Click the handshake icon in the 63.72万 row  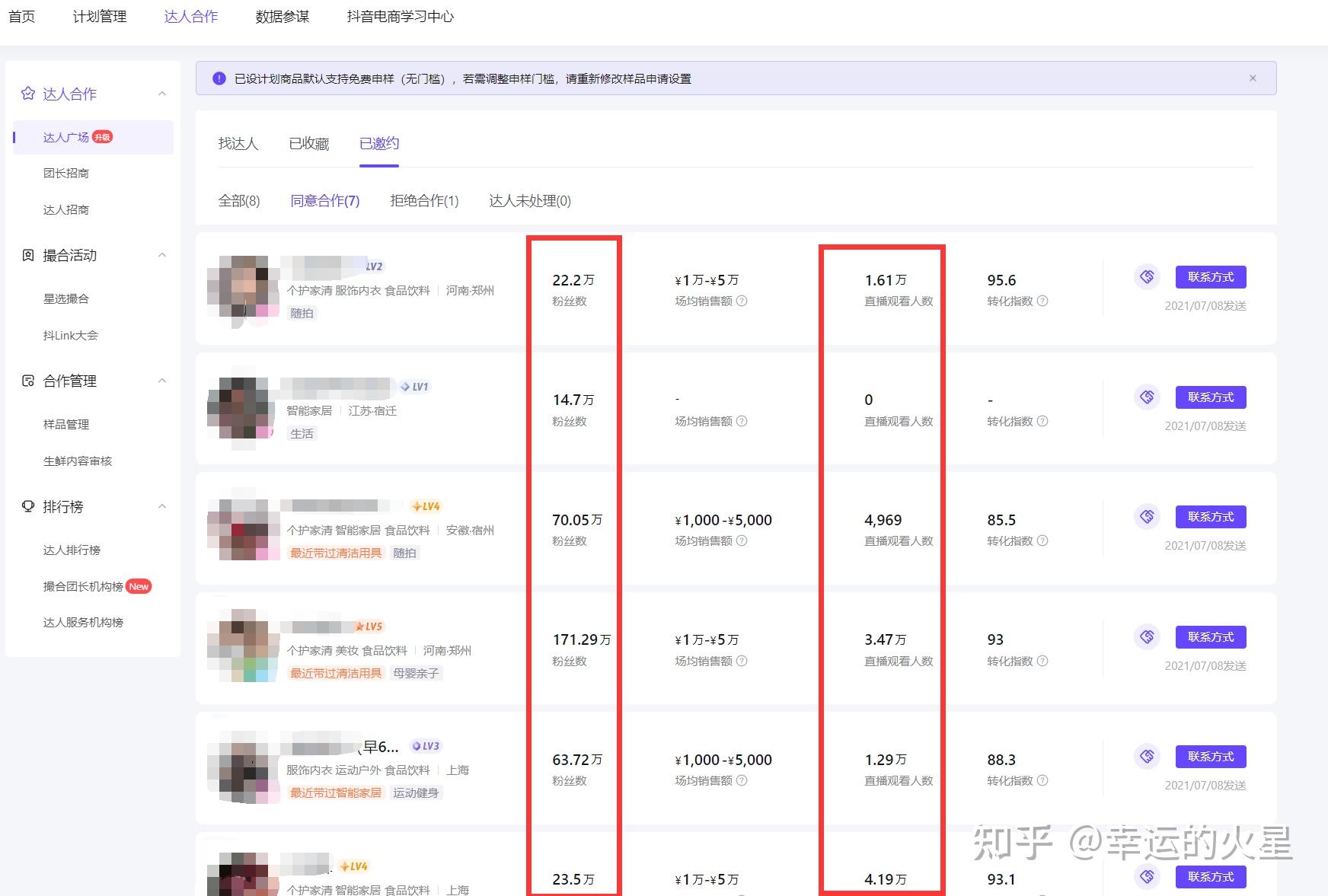click(x=1148, y=757)
